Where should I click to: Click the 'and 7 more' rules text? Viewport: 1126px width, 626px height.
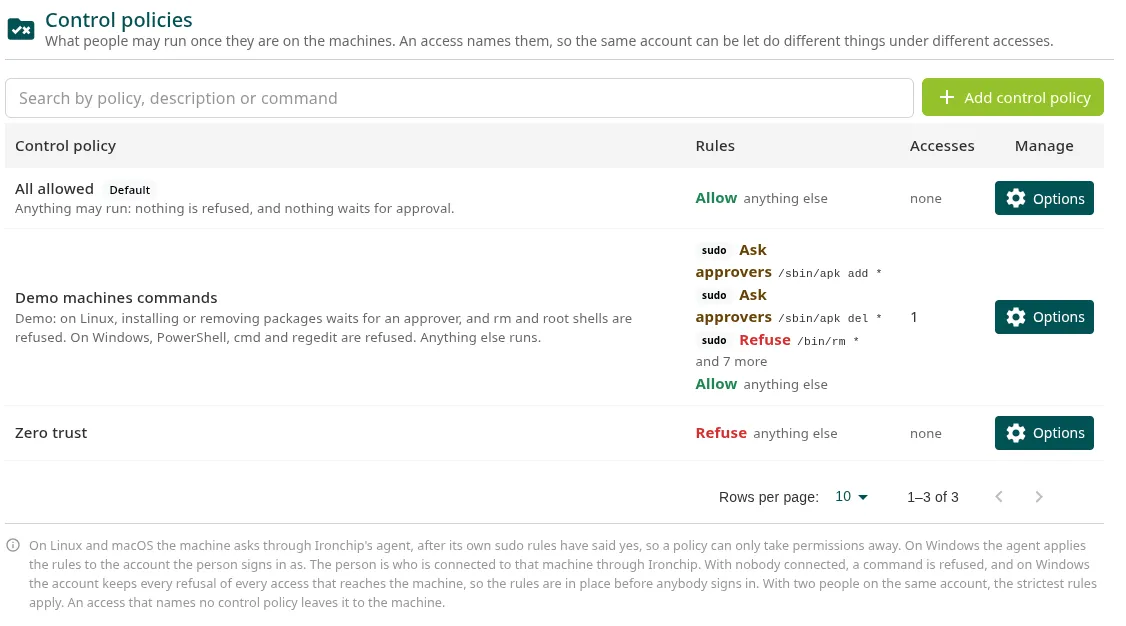tap(731, 362)
